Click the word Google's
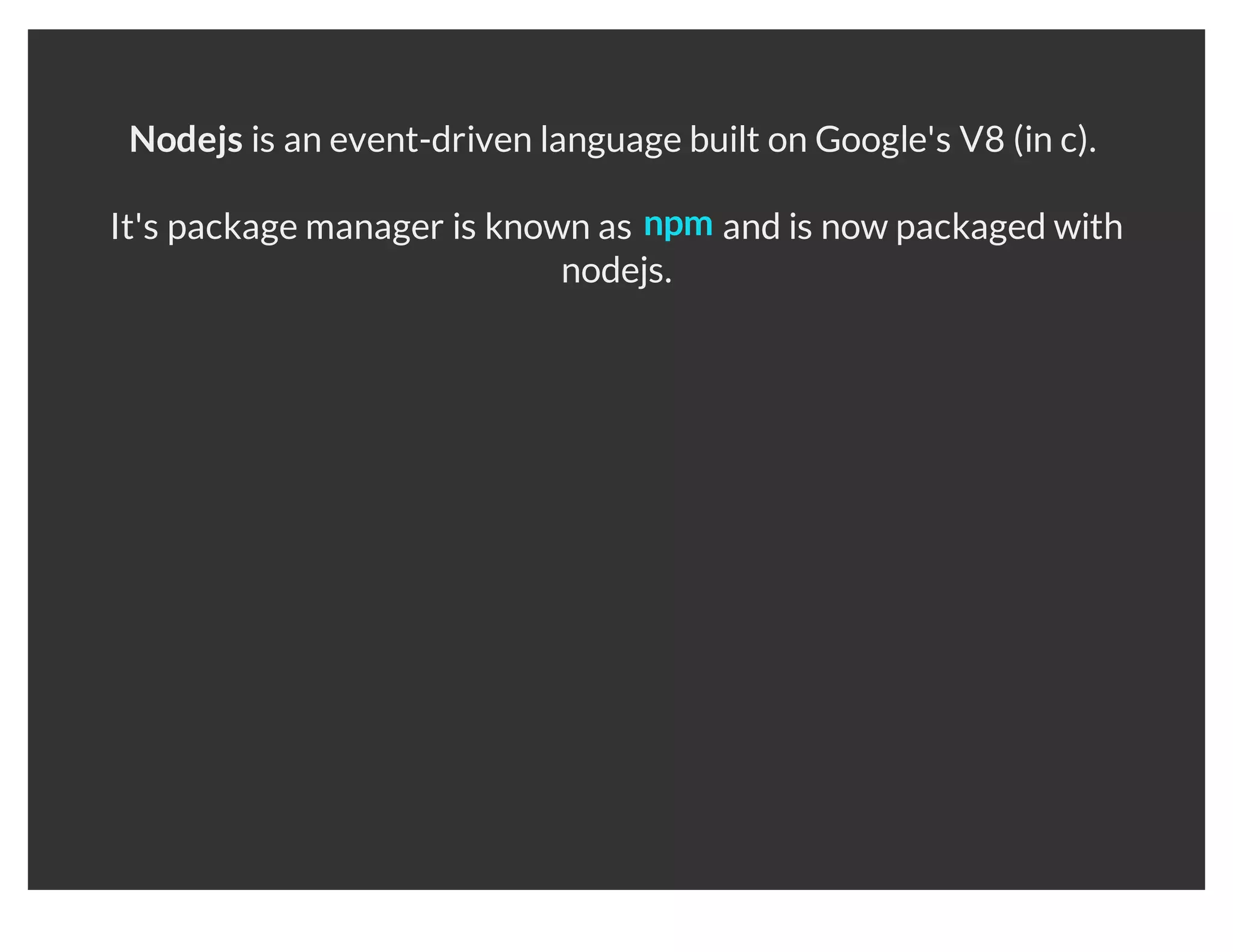The height and width of the screenshot is (952, 1233). pos(883,141)
